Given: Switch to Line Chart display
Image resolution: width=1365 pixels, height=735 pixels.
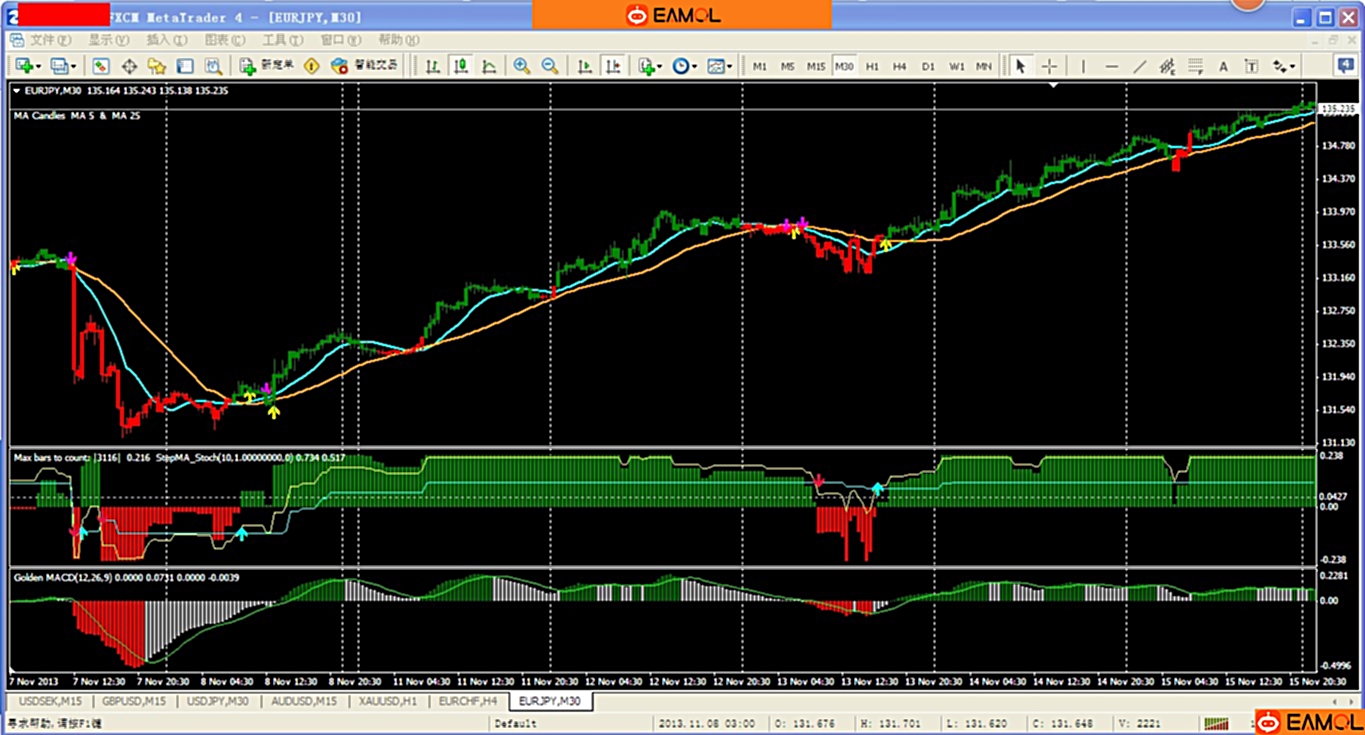Looking at the screenshot, I should (x=489, y=66).
